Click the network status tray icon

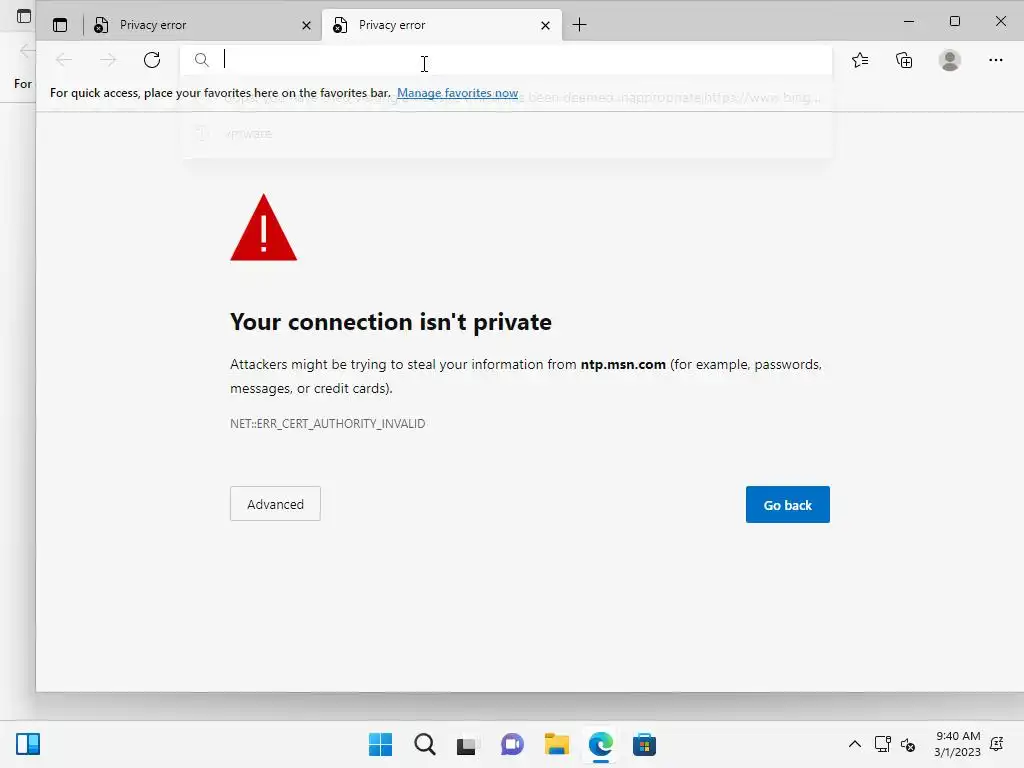(882, 744)
